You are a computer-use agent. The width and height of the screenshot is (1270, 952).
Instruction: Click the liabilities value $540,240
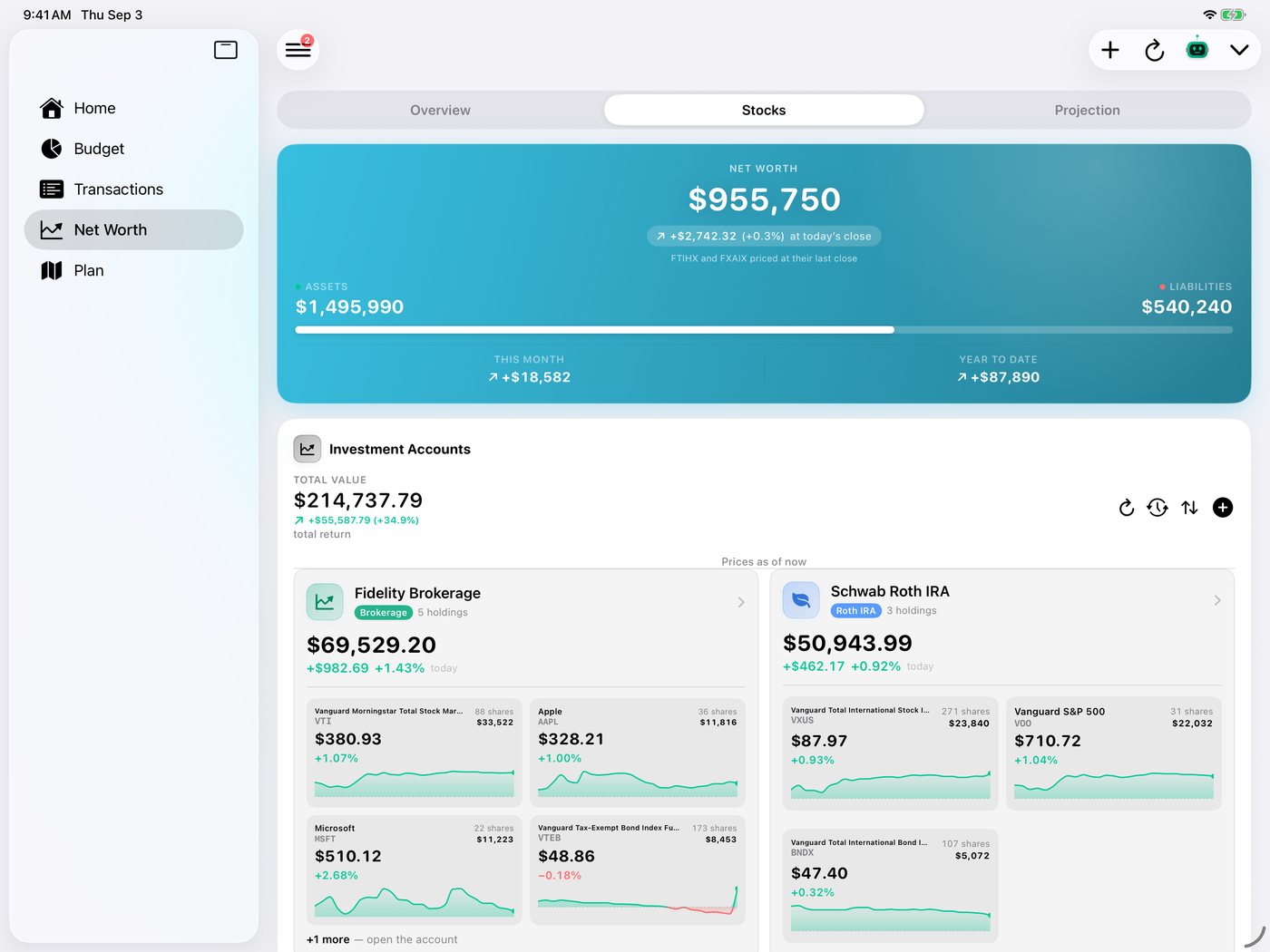1187,307
